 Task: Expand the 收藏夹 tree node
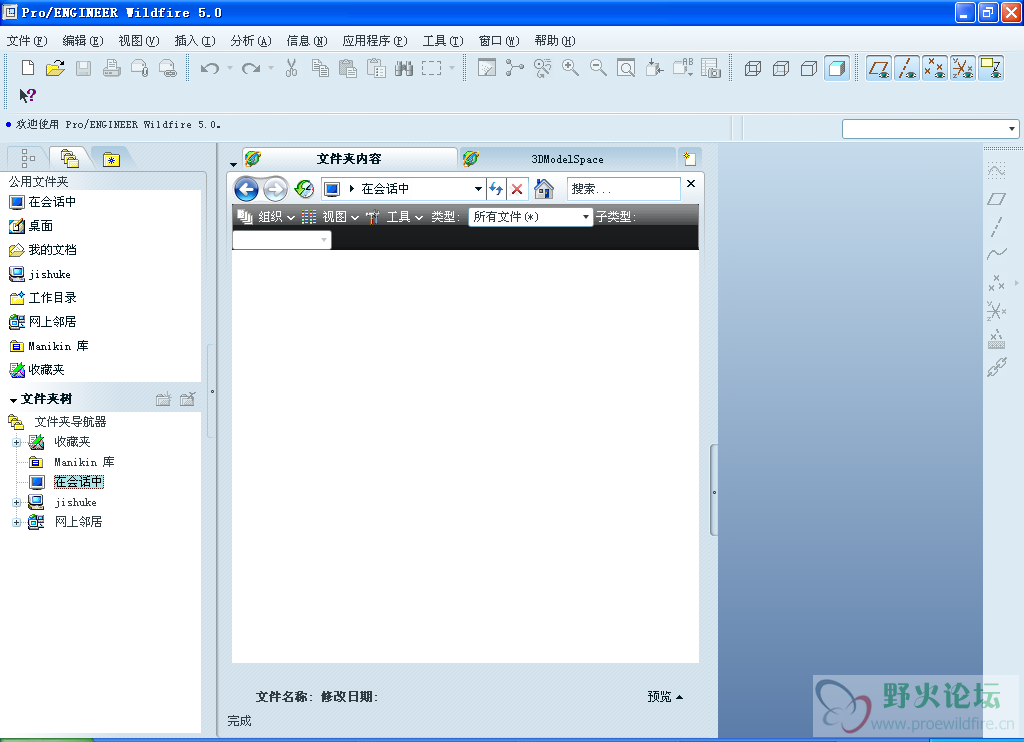coord(16,442)
